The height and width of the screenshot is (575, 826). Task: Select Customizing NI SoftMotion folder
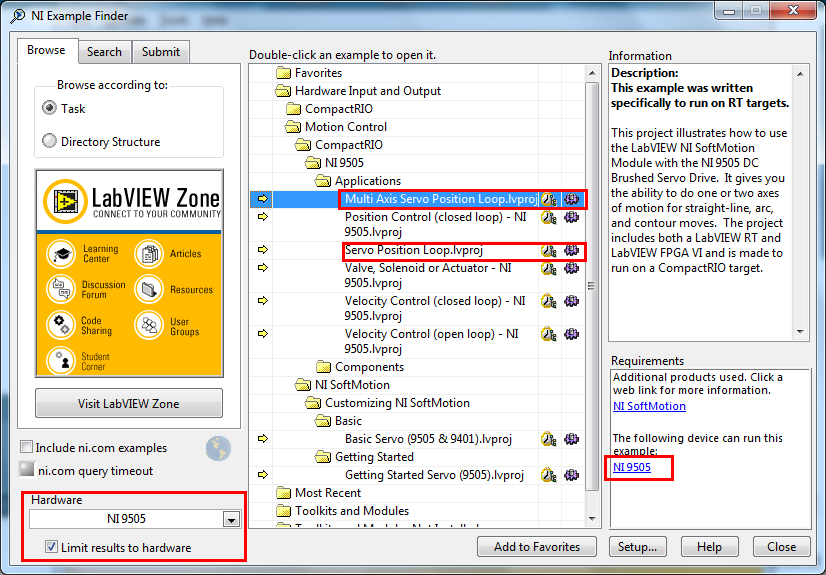(397, 403)
